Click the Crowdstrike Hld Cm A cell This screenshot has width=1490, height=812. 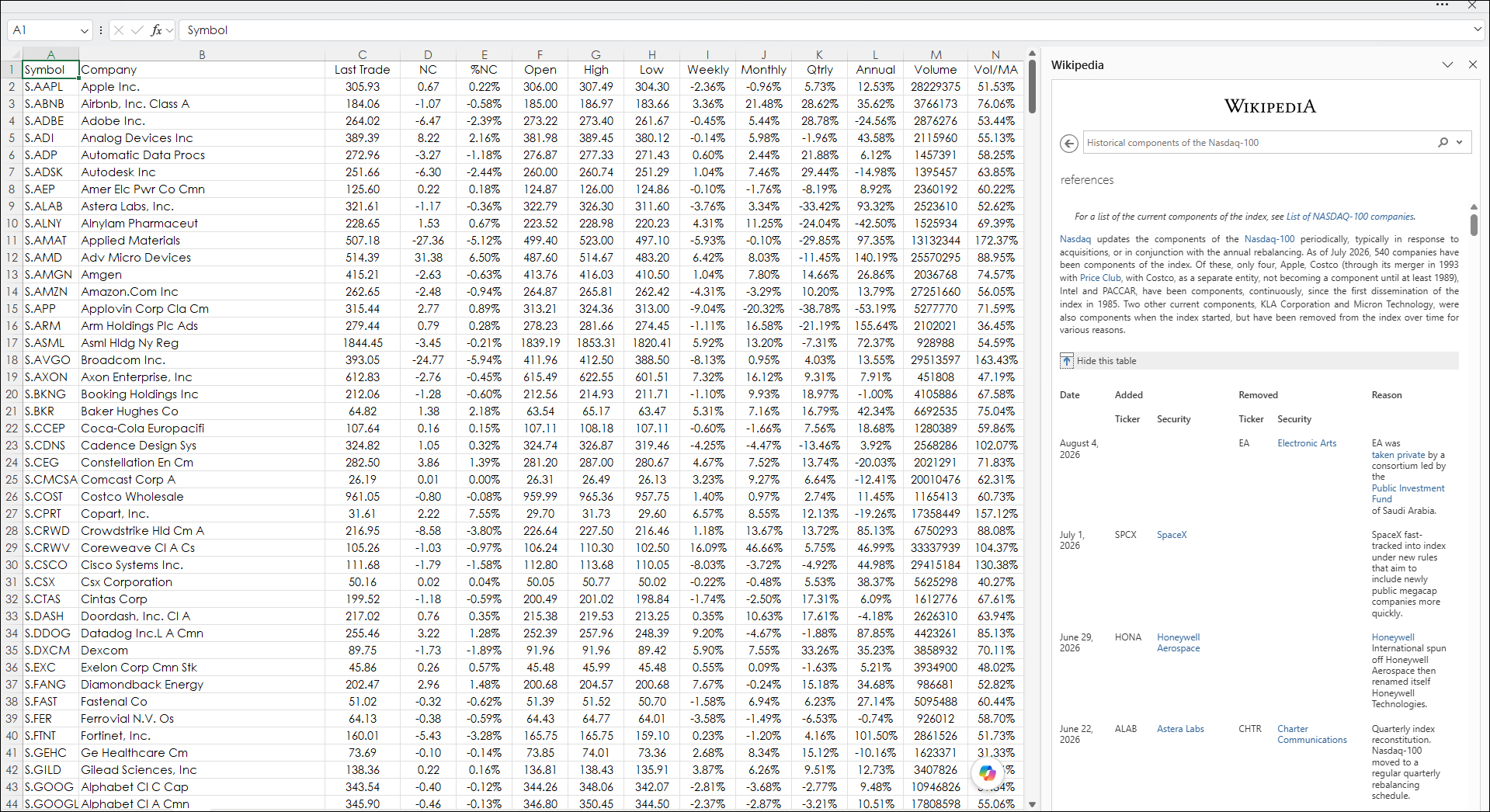[x=202, y=531]
